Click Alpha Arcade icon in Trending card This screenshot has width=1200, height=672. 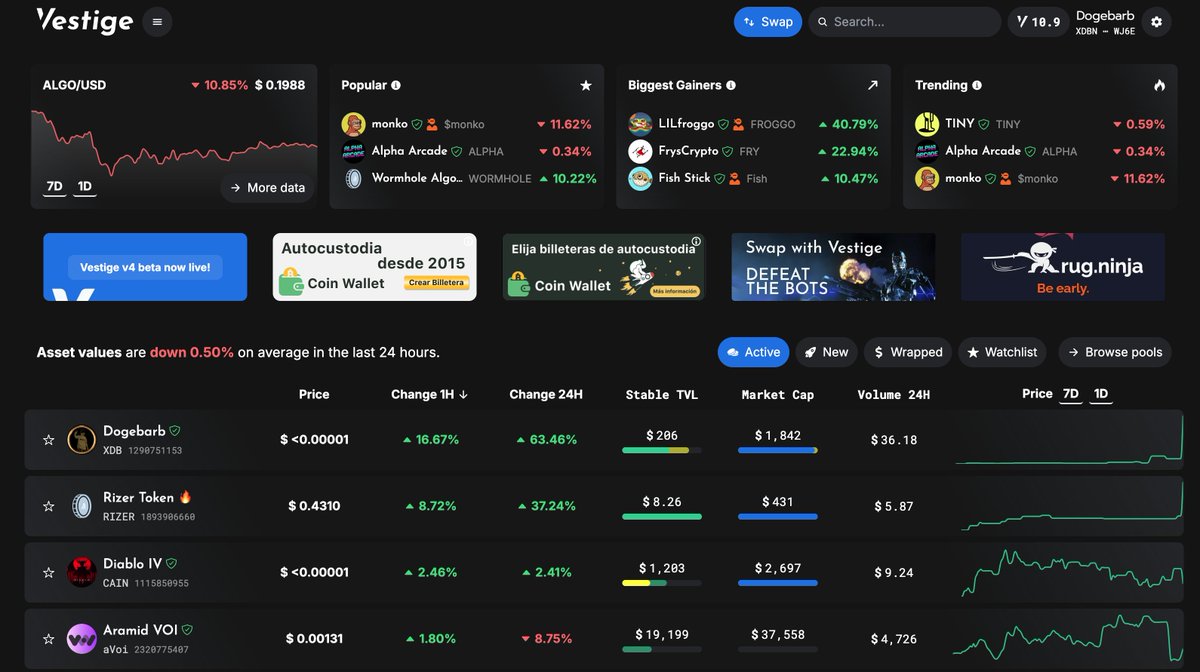click(927, 151)
